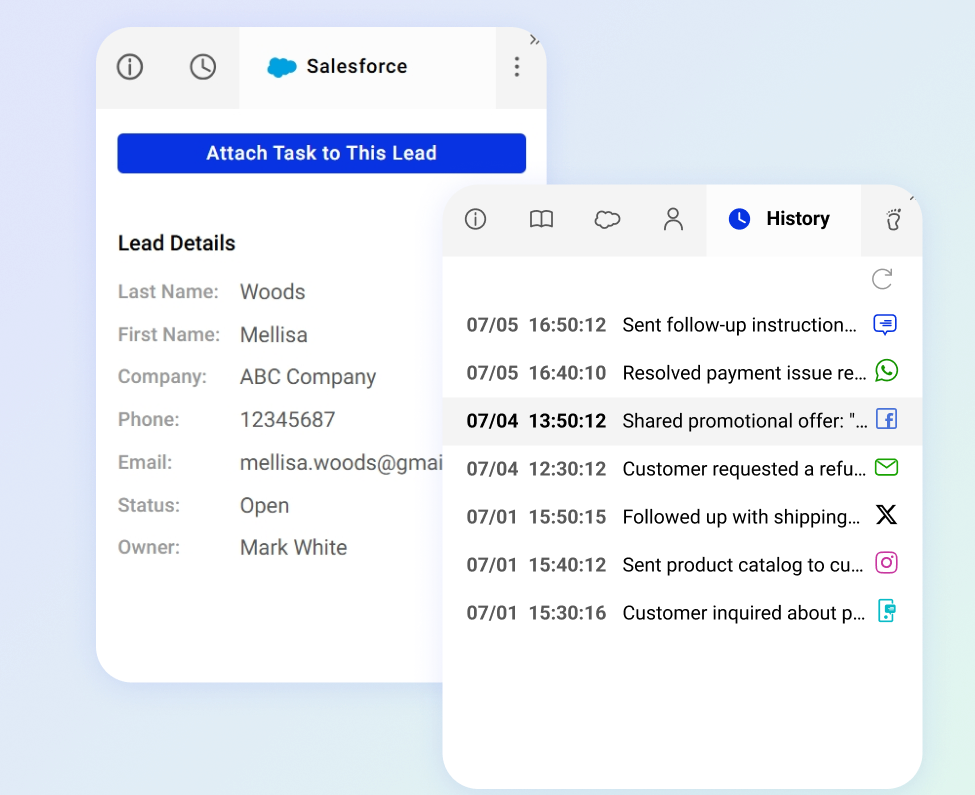Click Facebook icon on promotional offer row

coord(886,419)
